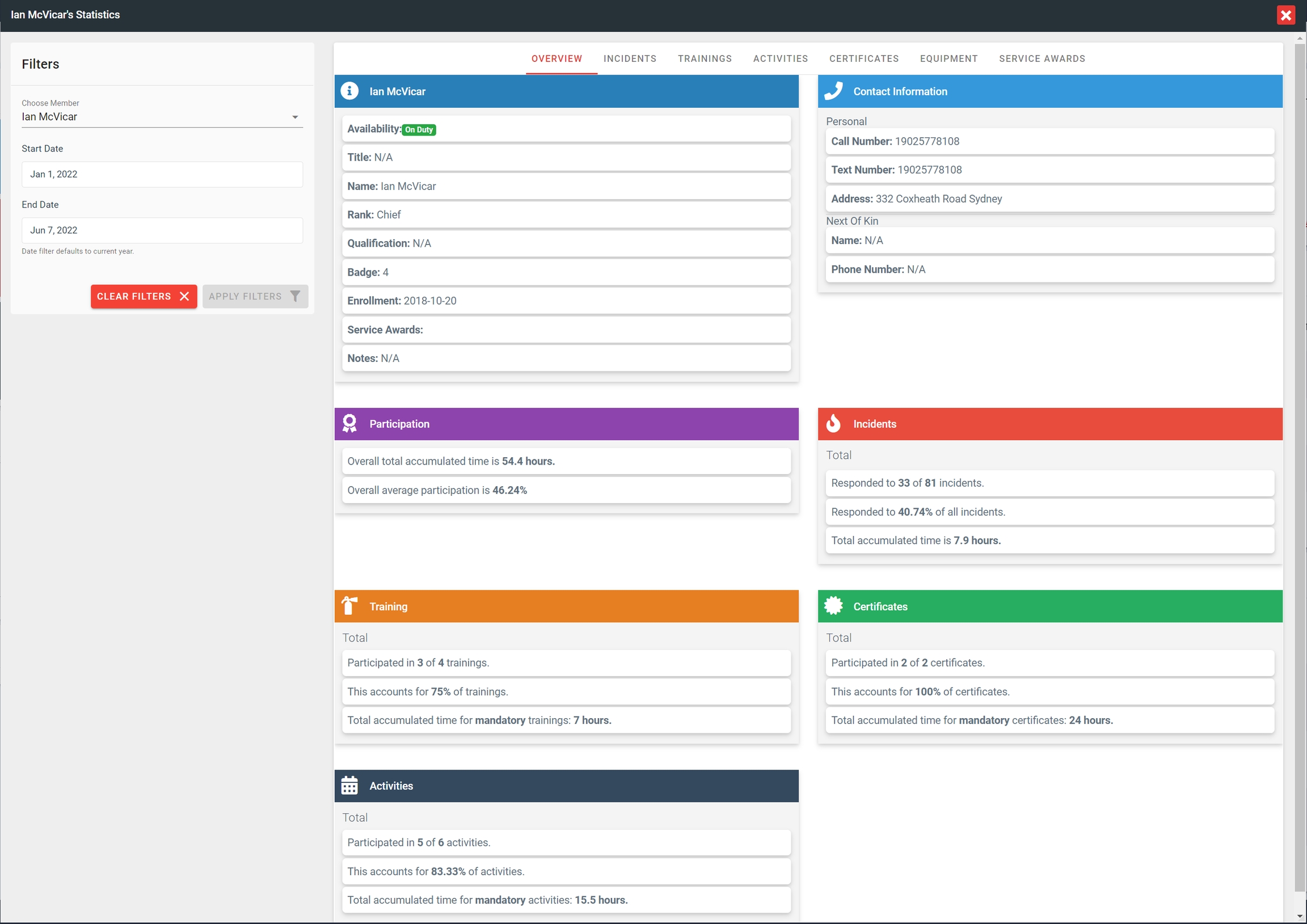Click the phone icon in Contact Information header
This screenshot has height=924, width=1307.
(x=833, y=91)
